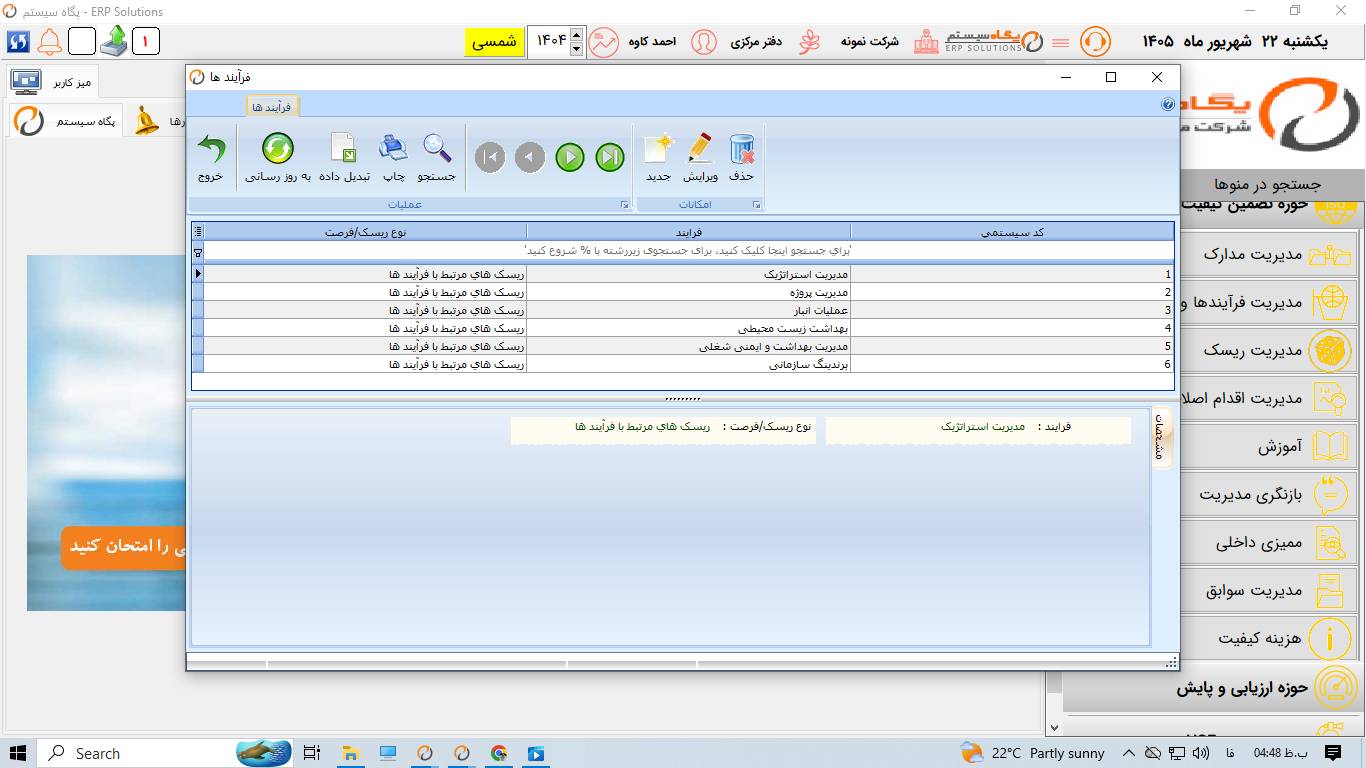Screen dimensions: 1366x768
Task: Open the vertical مشخصات side tab
Action: click(x=1160, y=438)
